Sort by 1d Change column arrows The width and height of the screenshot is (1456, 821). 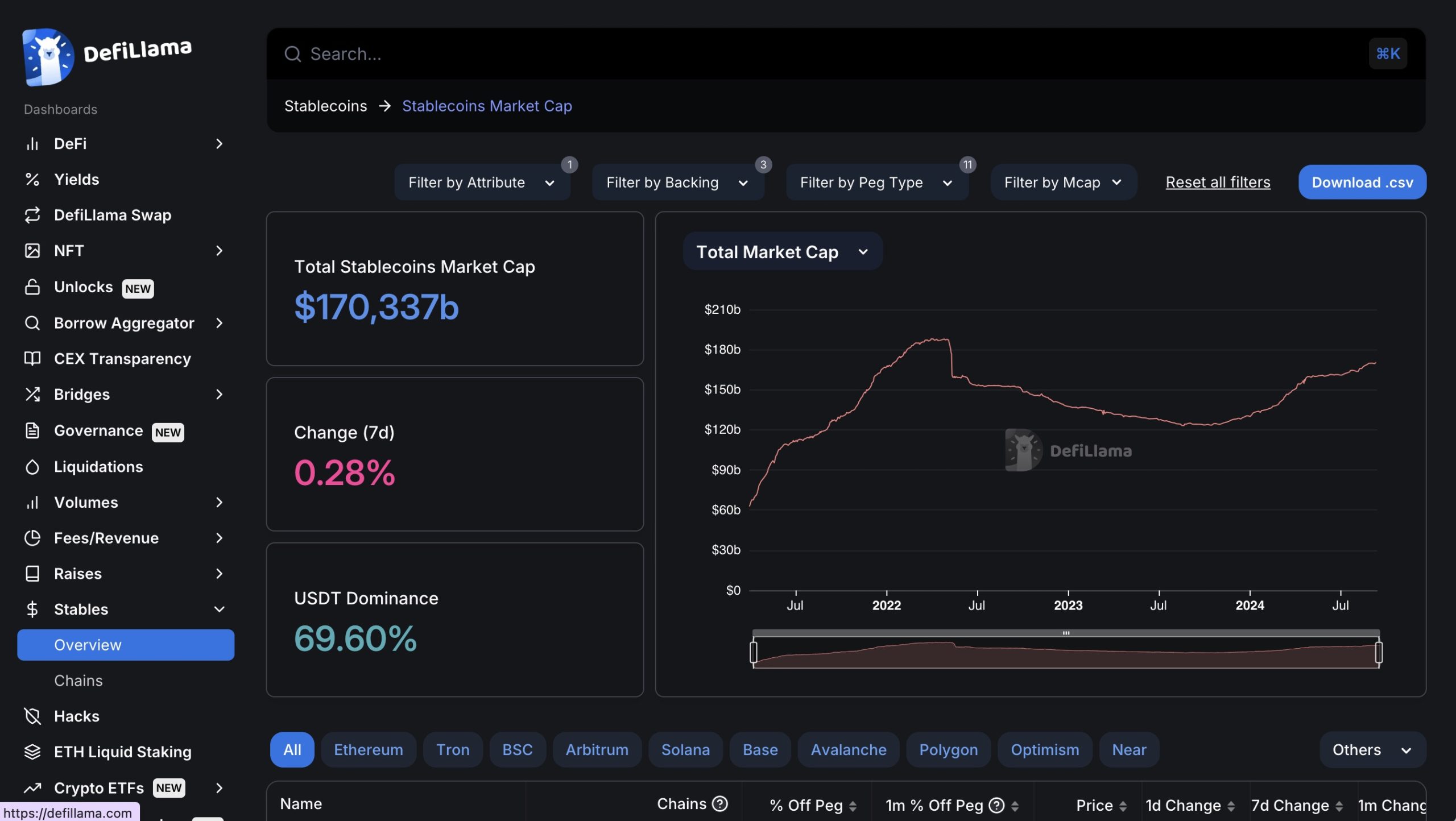[x=1231, y=806]
